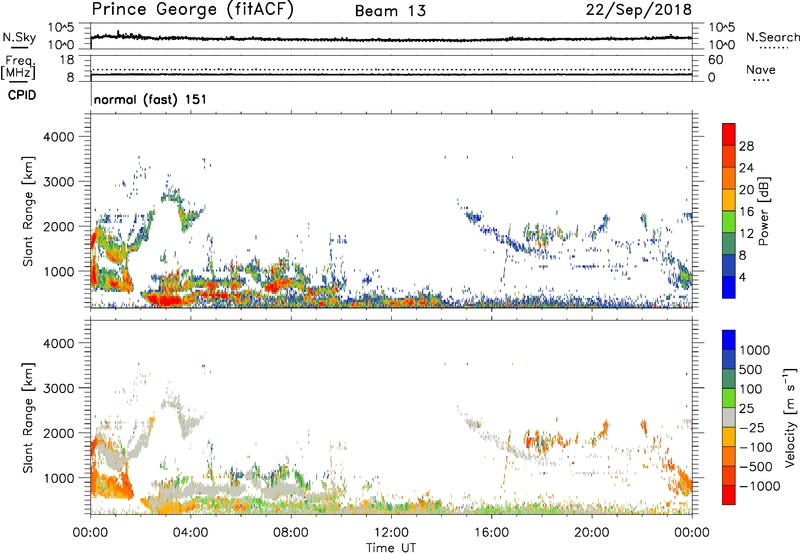Viewport: 800px width, 554px height.
Task: Click the "16:00" time tick label
Action: (x=491, y=532)
